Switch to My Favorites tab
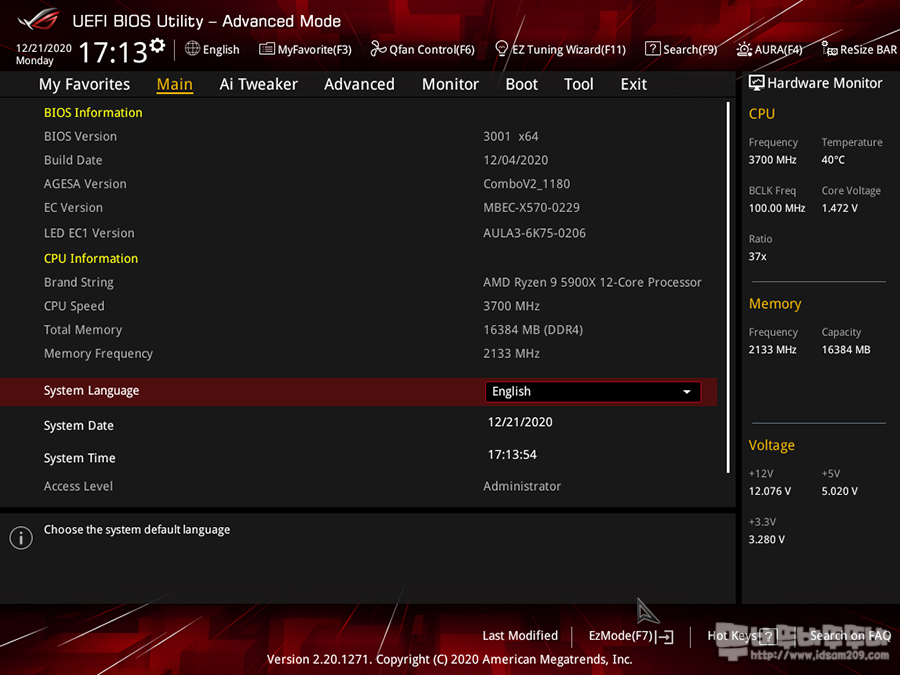The image size is (900, 675). 84,84
